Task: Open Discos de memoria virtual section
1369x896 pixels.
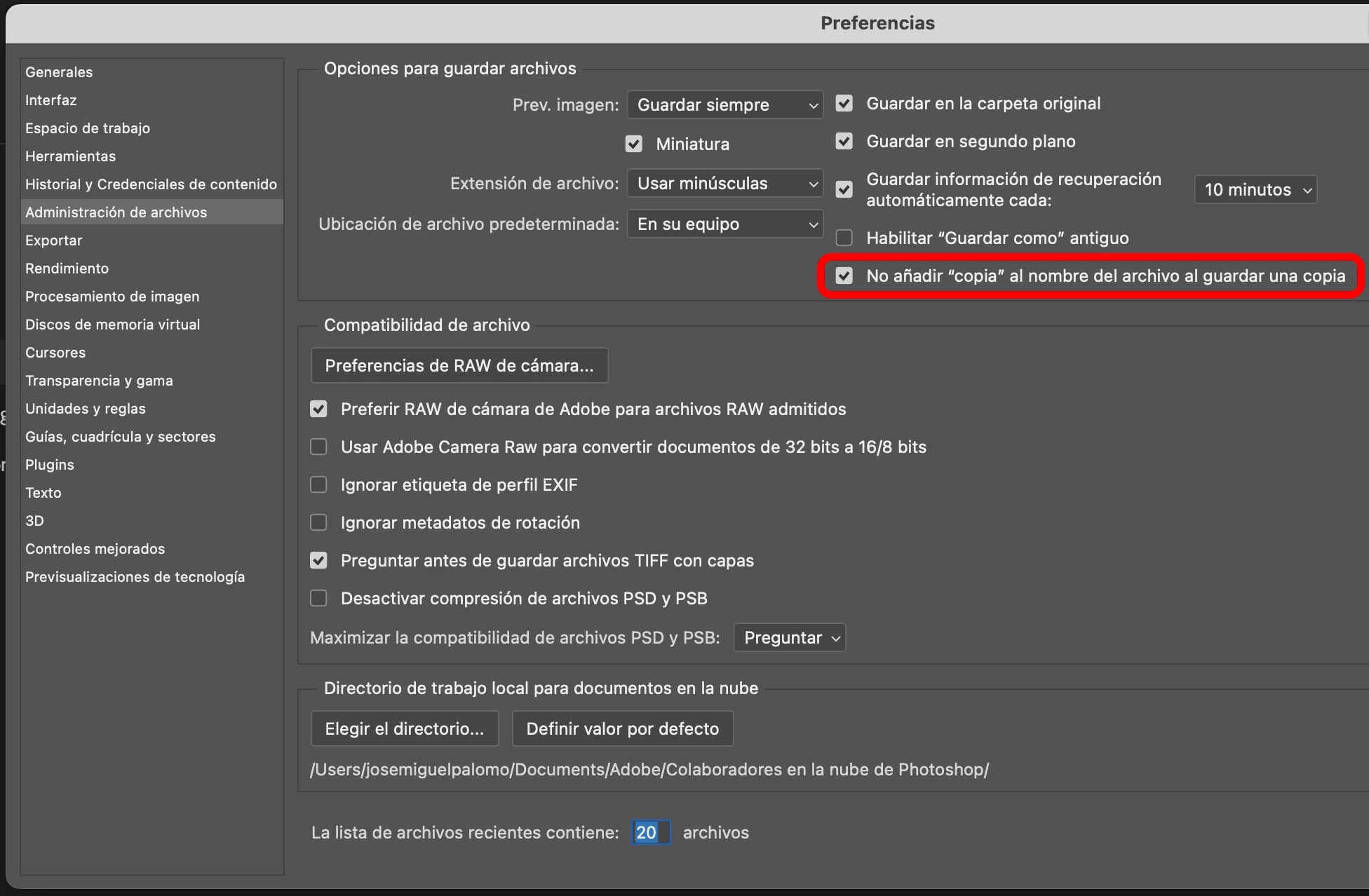Action: [x=113, y=325]
